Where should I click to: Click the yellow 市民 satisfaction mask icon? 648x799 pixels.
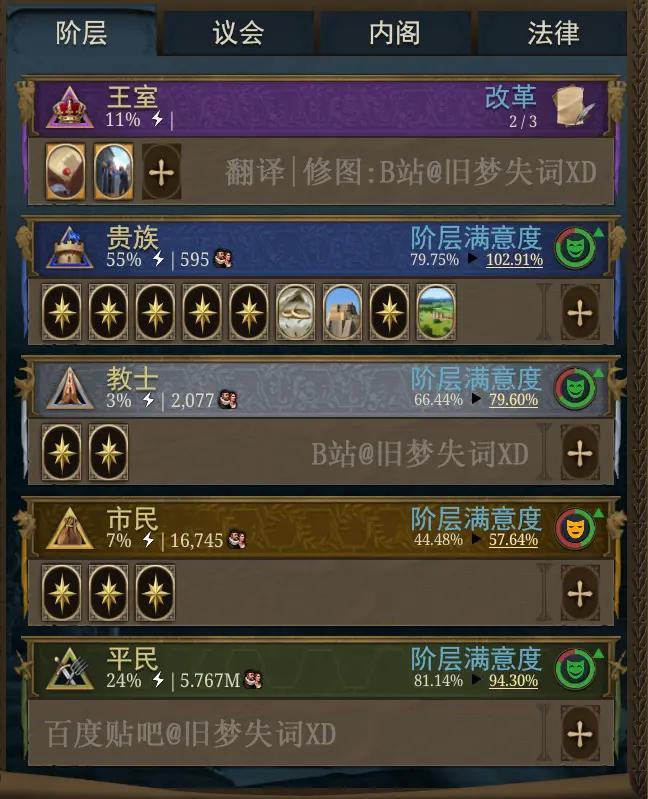pyautogui.click(x=576, y=528)
